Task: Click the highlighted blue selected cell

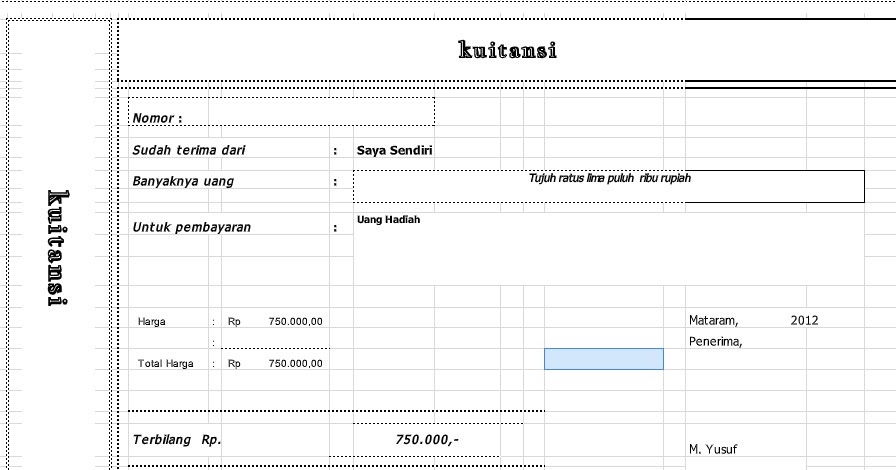Action: pyautogui.click(x=603, y=359)
